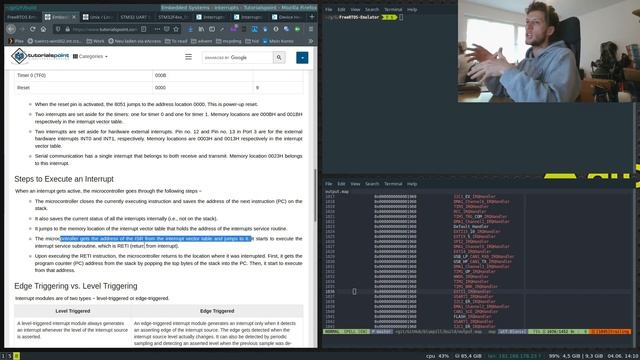Viewport: 640px width, 360px height.
Task: Open the To read bookmarks folder
Action: pyautogui.click(x=176, y=41)
